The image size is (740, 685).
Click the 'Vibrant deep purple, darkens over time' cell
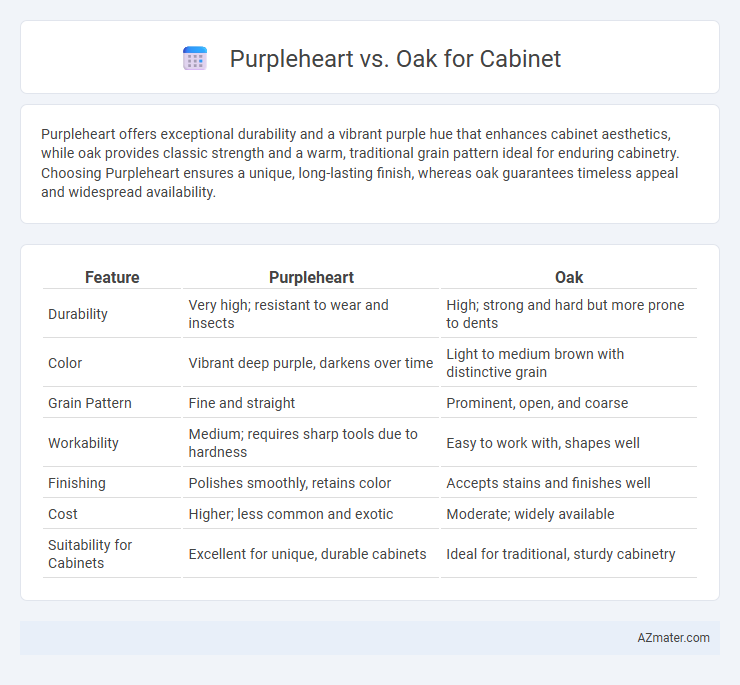(311, 363)
